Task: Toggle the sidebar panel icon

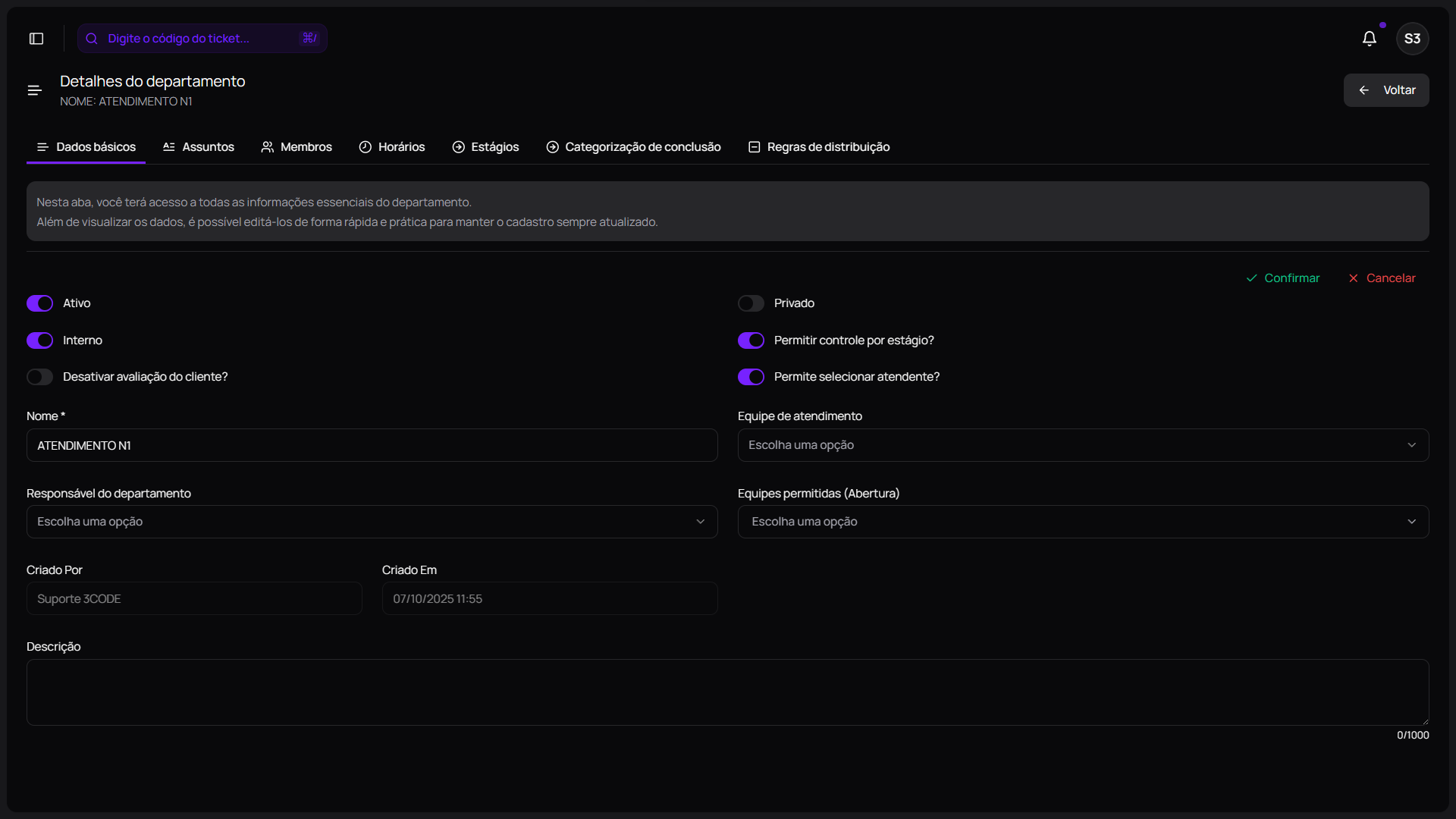Action: click(x=36, y=39)
